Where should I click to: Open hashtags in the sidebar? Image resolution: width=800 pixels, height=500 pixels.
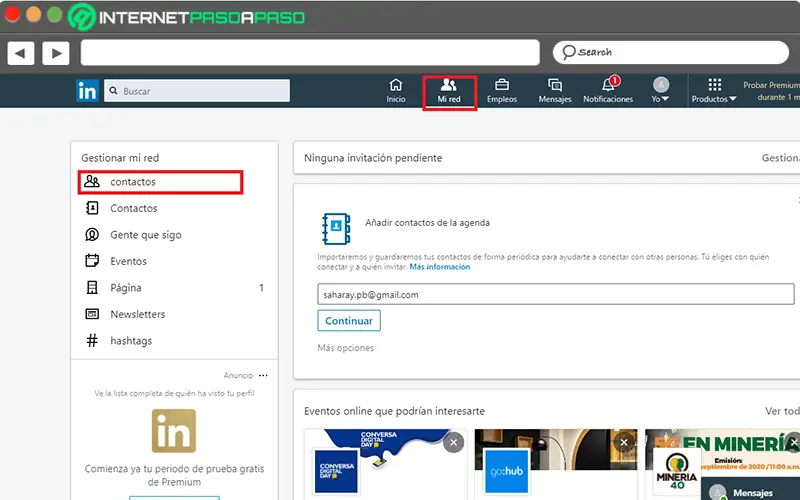[x=131, y=341]
